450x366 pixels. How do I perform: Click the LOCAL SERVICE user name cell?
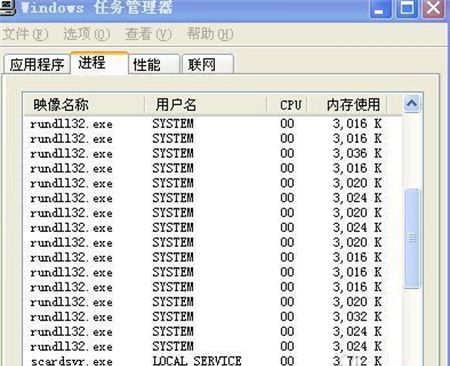[x=197, y=361]
